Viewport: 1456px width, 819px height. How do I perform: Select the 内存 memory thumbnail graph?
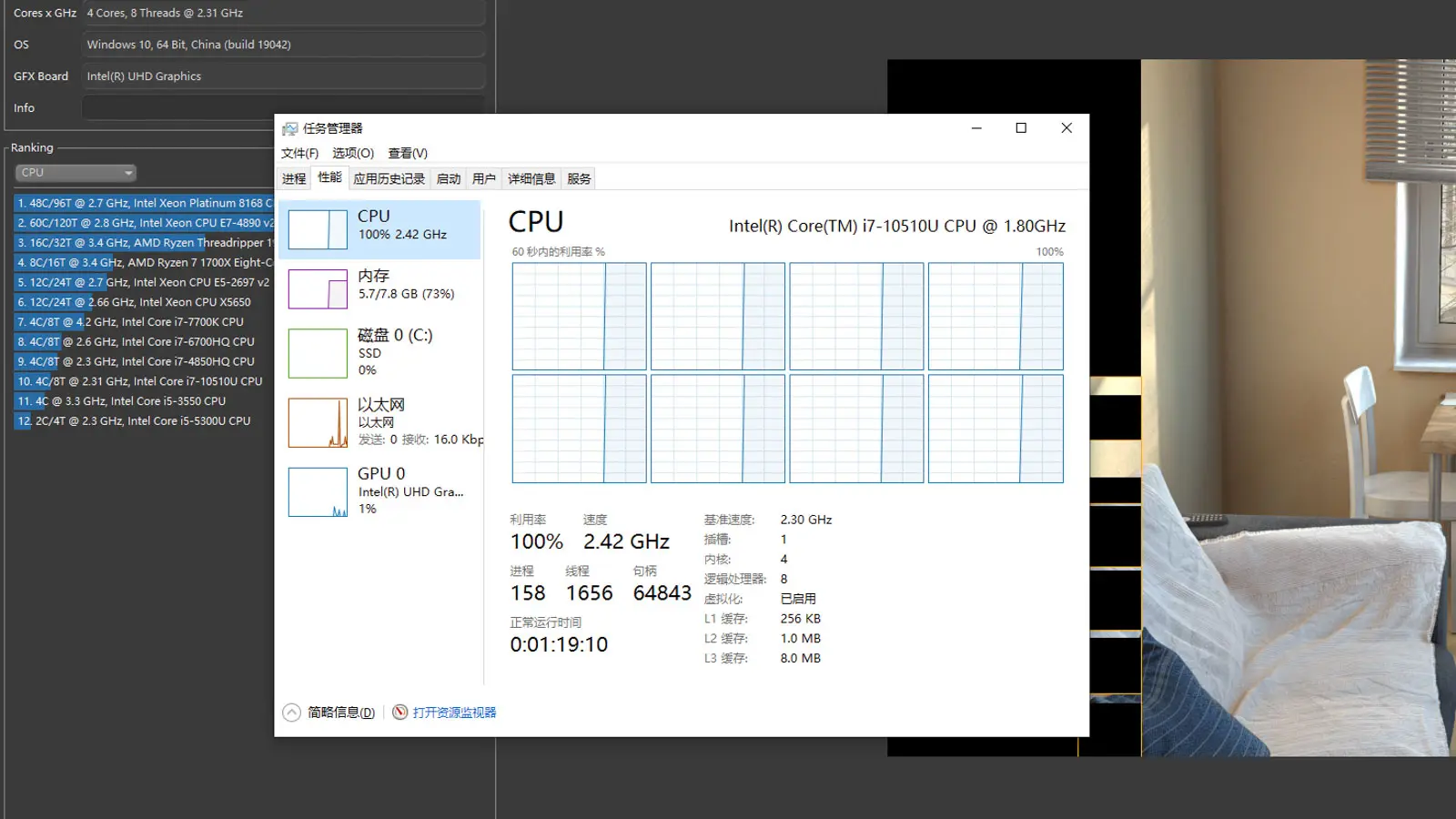point(318,289)
